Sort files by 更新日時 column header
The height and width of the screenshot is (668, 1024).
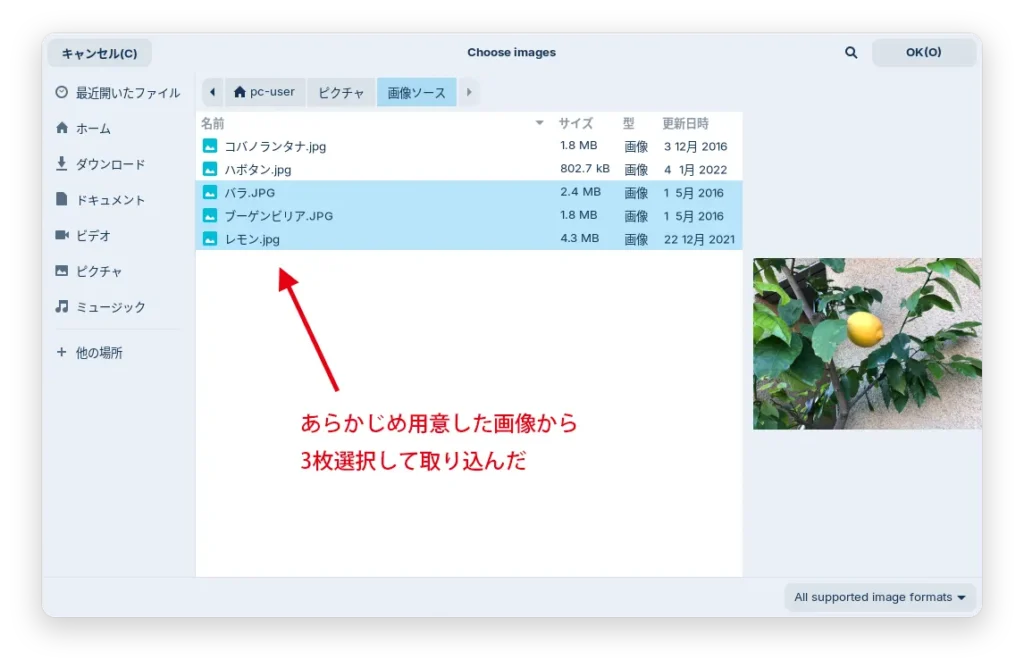(685, 123)
